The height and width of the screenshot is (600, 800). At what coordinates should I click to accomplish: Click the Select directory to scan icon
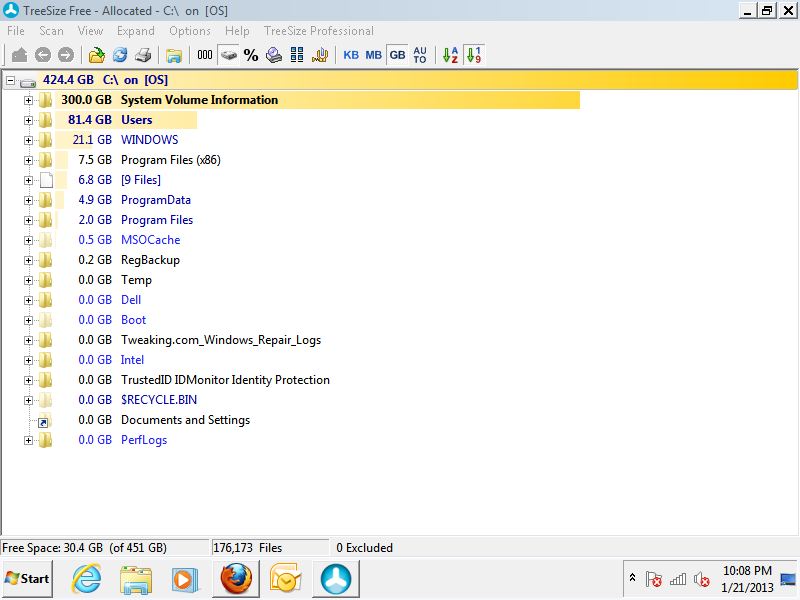[x=96, y=55]
